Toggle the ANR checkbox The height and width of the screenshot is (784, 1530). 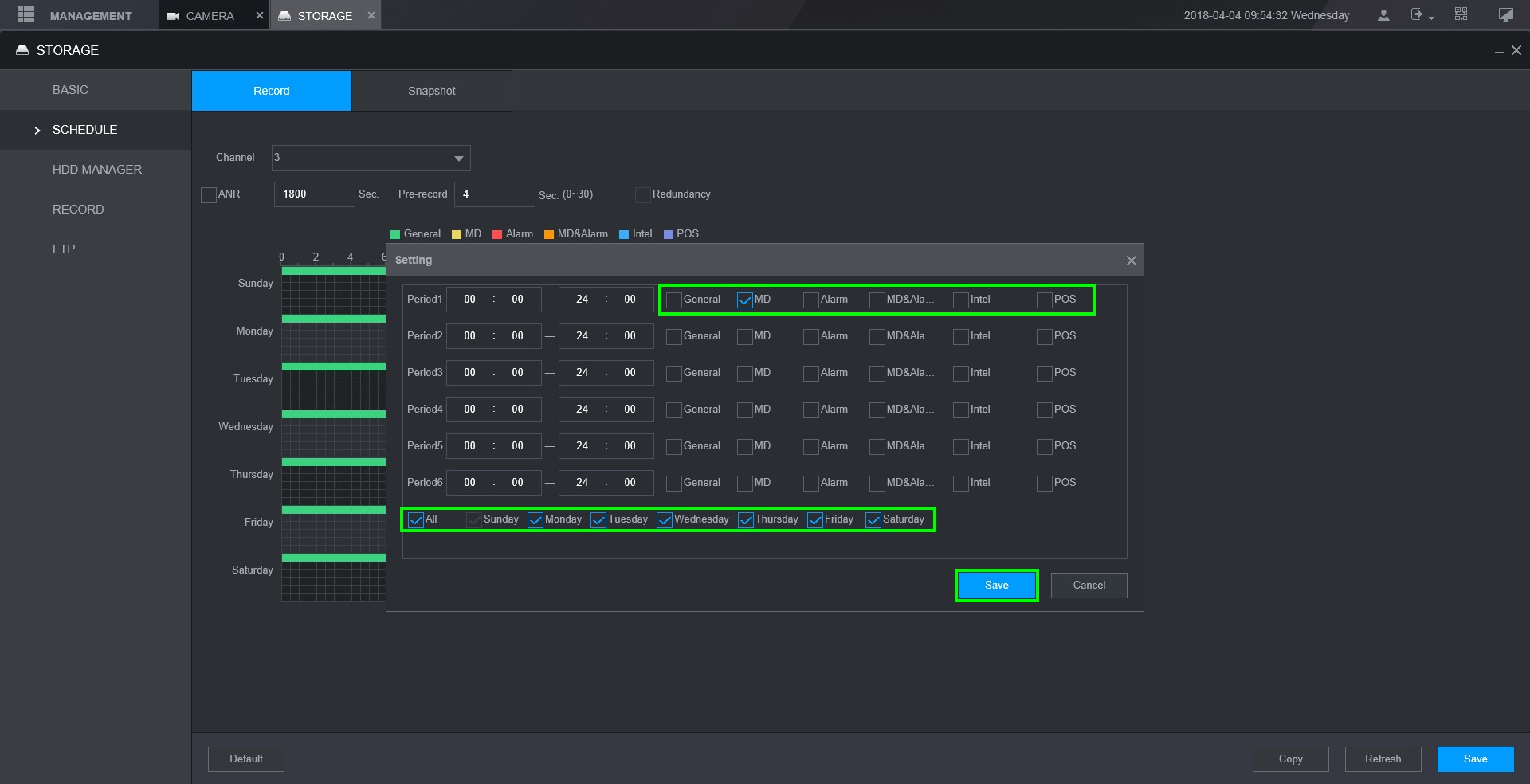[209, 195]
